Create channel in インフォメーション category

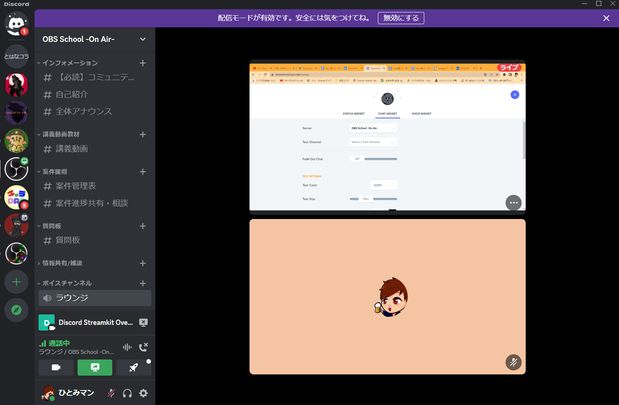coord(143,63)
